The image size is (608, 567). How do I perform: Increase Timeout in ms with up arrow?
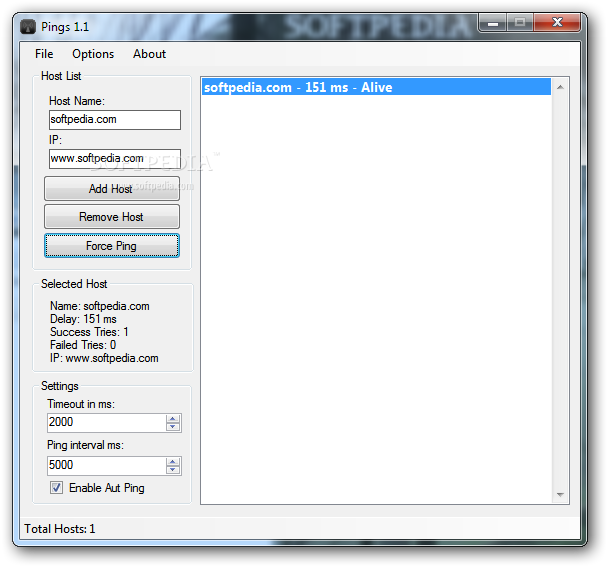(173, 419)
